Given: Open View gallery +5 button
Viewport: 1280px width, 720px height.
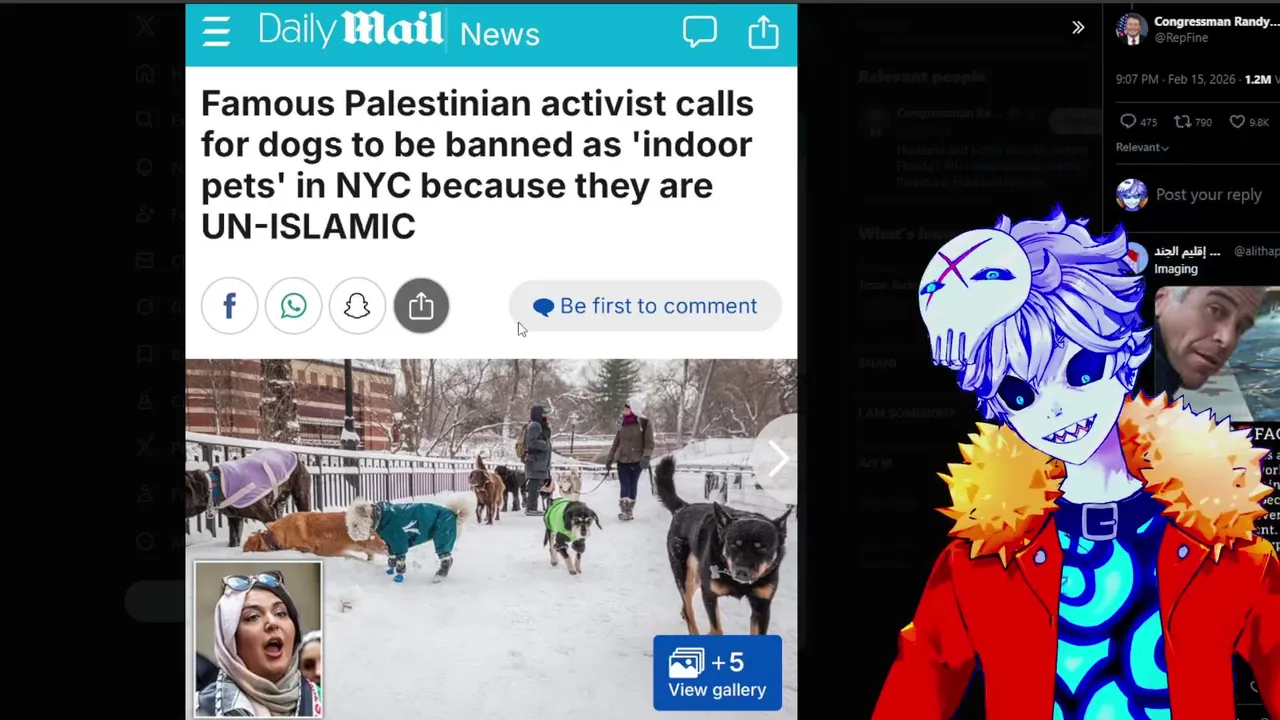Looking at the screenshot, I should coord(717,673).
